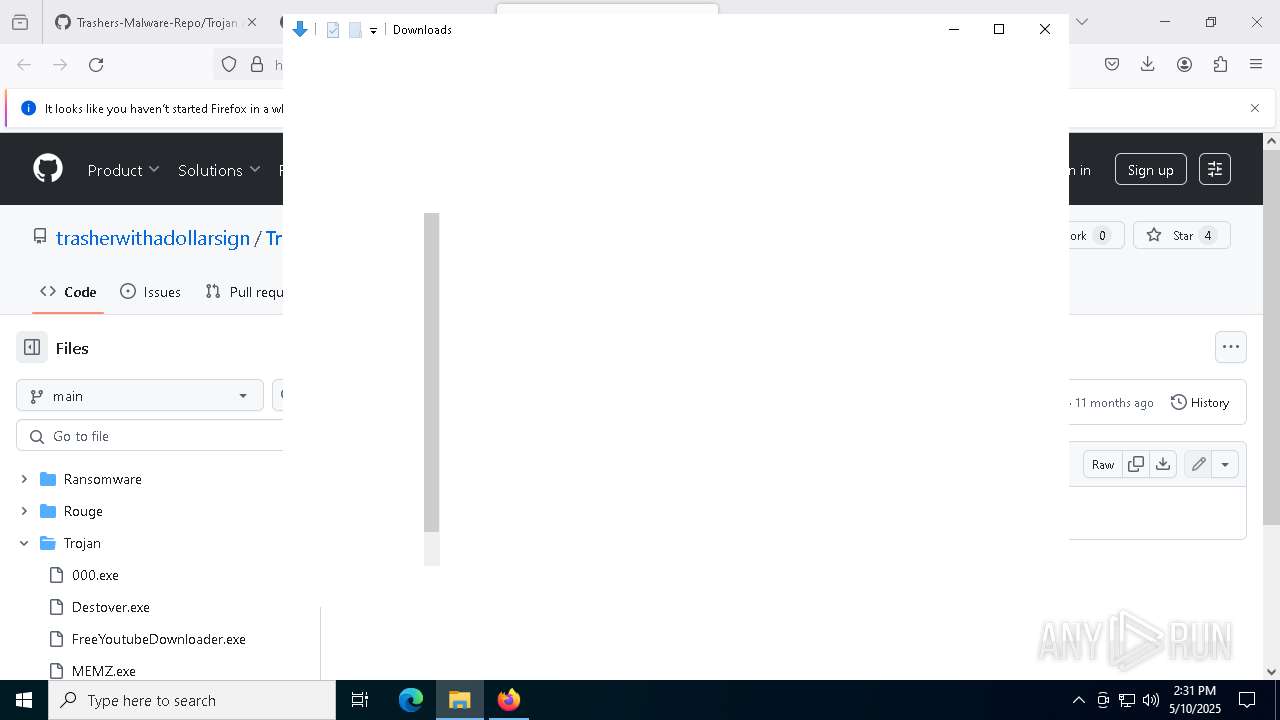
Task: Open the Firefox account icon
Action: point(1184,64)
